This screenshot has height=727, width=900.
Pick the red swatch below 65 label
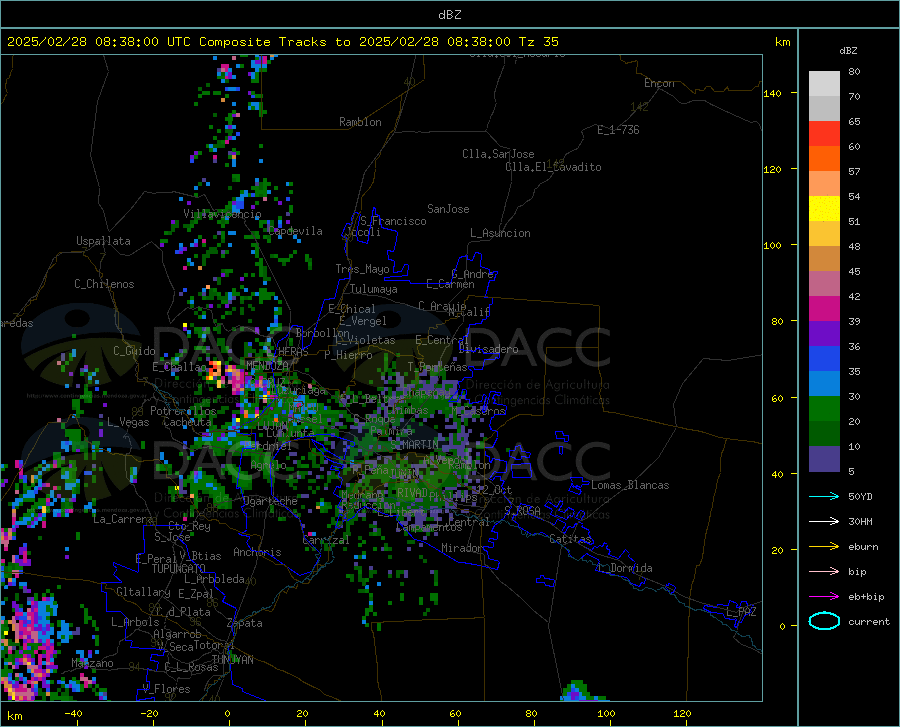824,134
